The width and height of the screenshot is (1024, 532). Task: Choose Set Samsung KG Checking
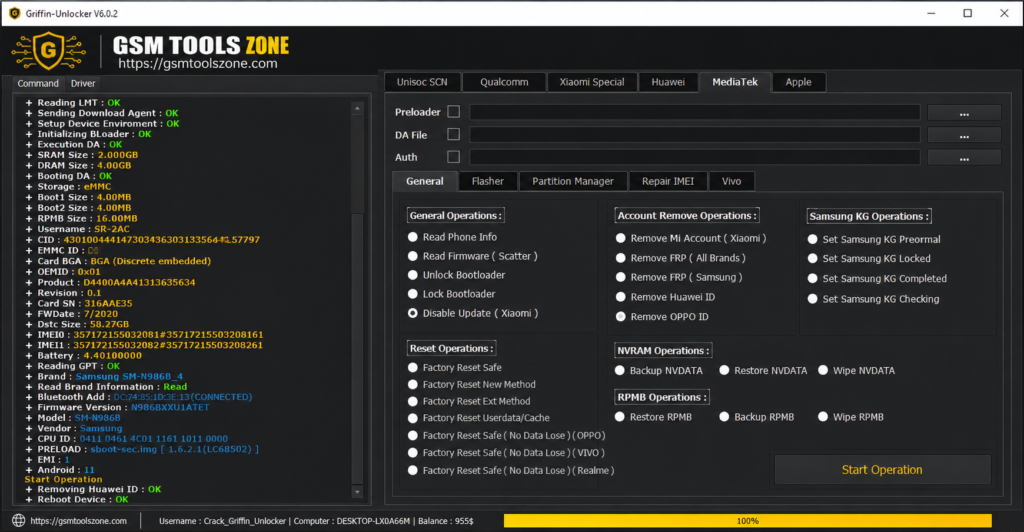tap(812, 299)
